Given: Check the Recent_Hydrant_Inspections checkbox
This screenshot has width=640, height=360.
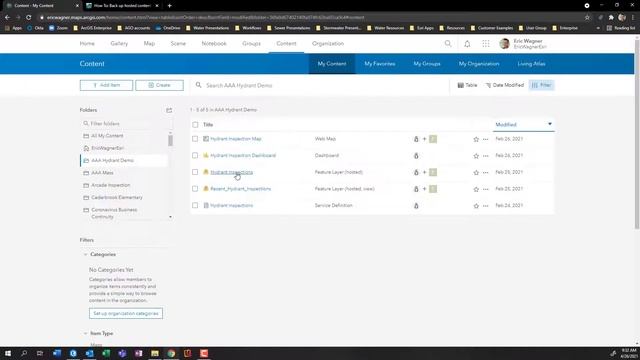Looking at the screenshot, I should click(x=195, y=189).
